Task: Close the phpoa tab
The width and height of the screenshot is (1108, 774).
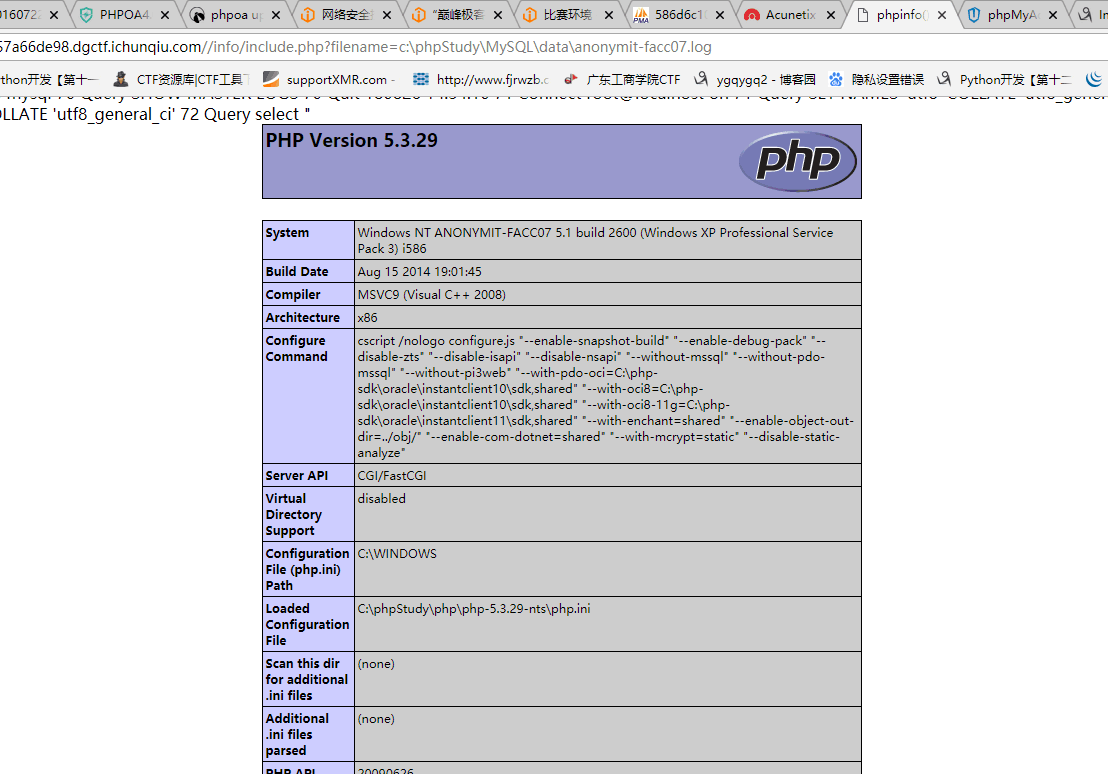Action: point(276,15)
